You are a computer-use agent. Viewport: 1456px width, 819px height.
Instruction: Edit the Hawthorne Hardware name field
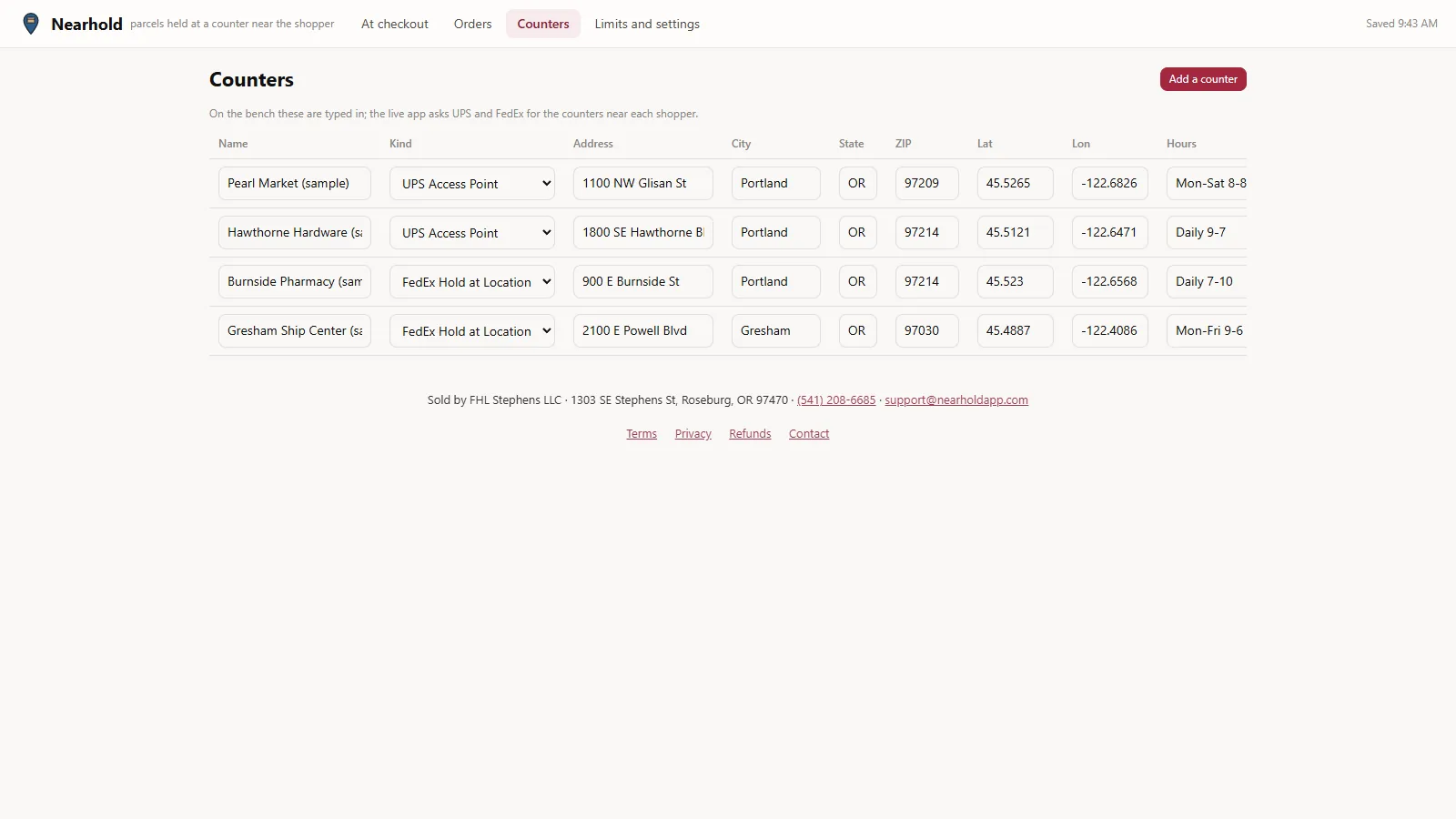pos(295,232)
